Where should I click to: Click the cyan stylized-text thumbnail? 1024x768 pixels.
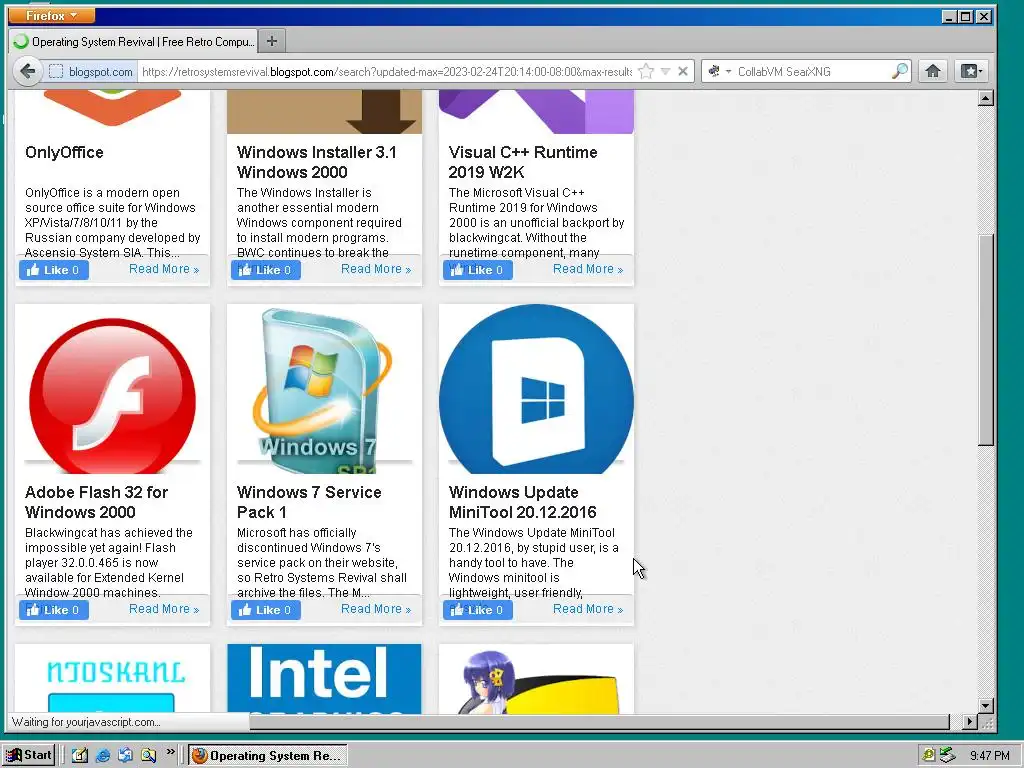tap(112, 679)
